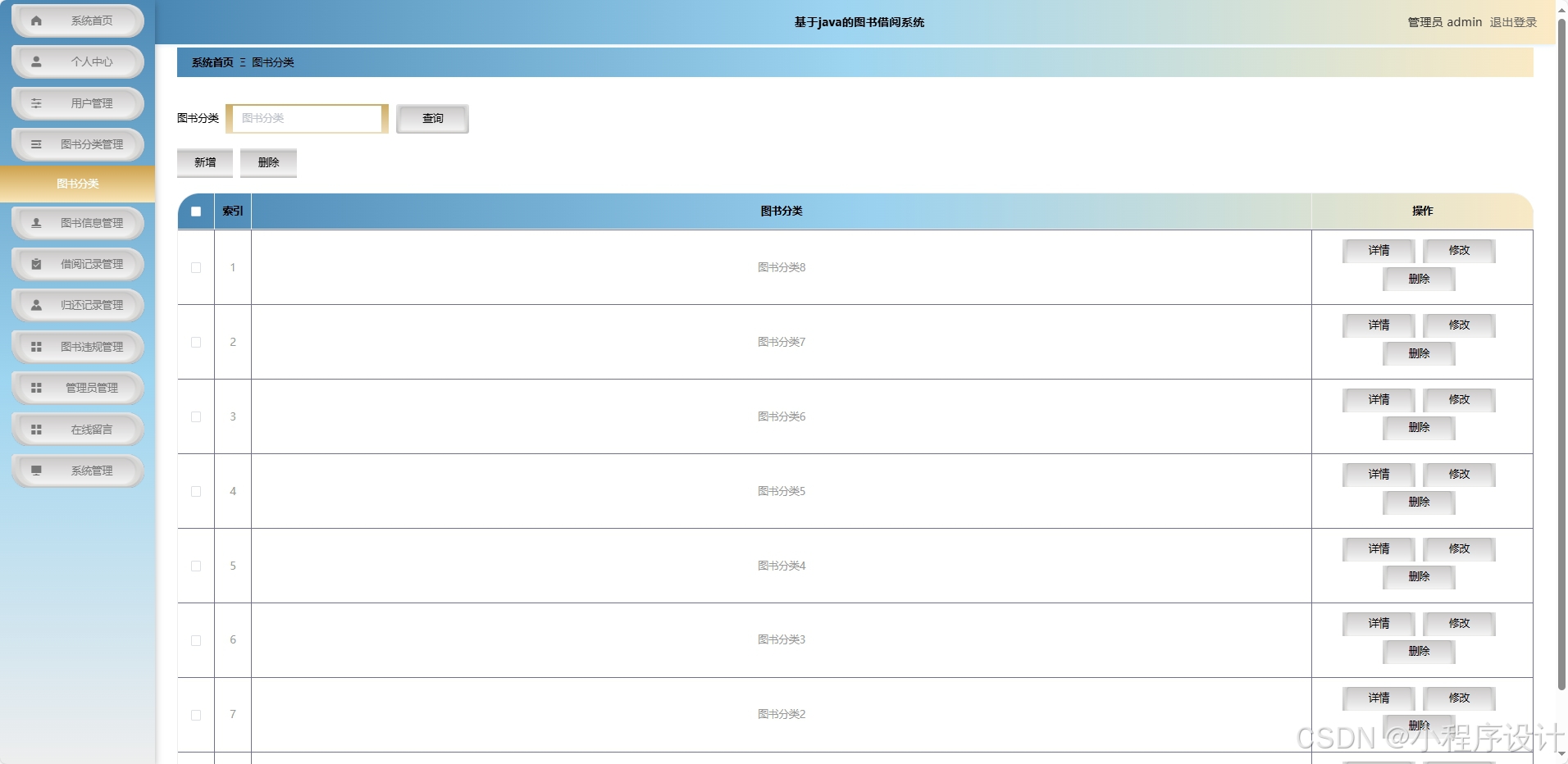Check the checkbox for row 图书分类6

pos(196,416)
